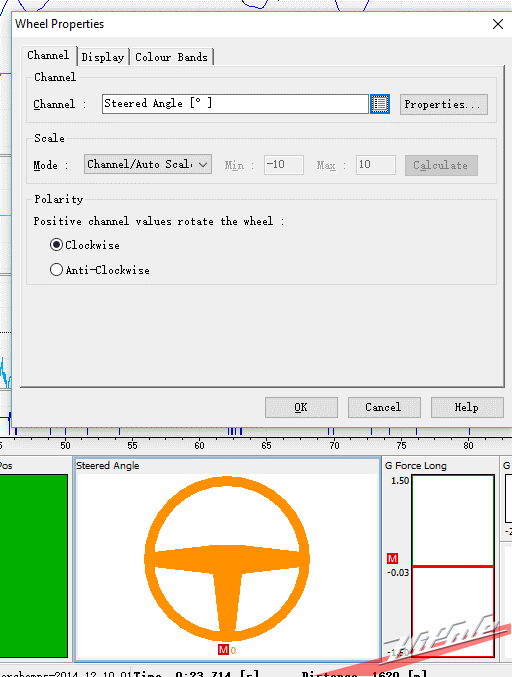Switch to the Display tab

[x=103, y=57]
